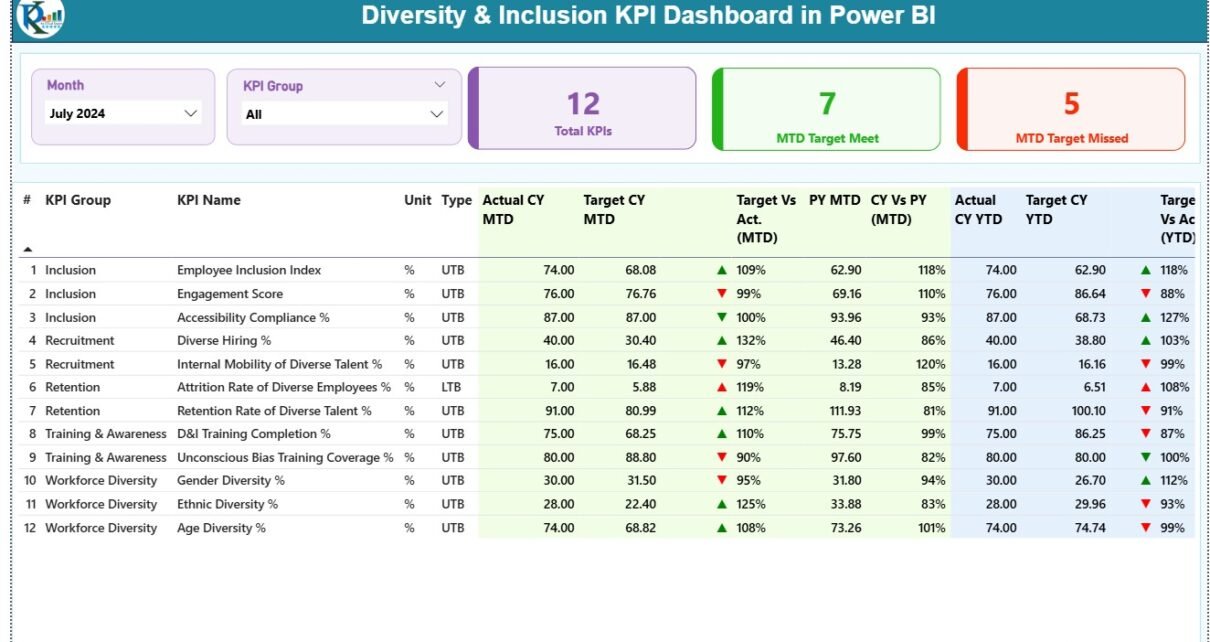The width and height of the screenshot is (1210, 642).
Task: Expand the KPI Group slicer header chevron
Action: click(439, 85)
